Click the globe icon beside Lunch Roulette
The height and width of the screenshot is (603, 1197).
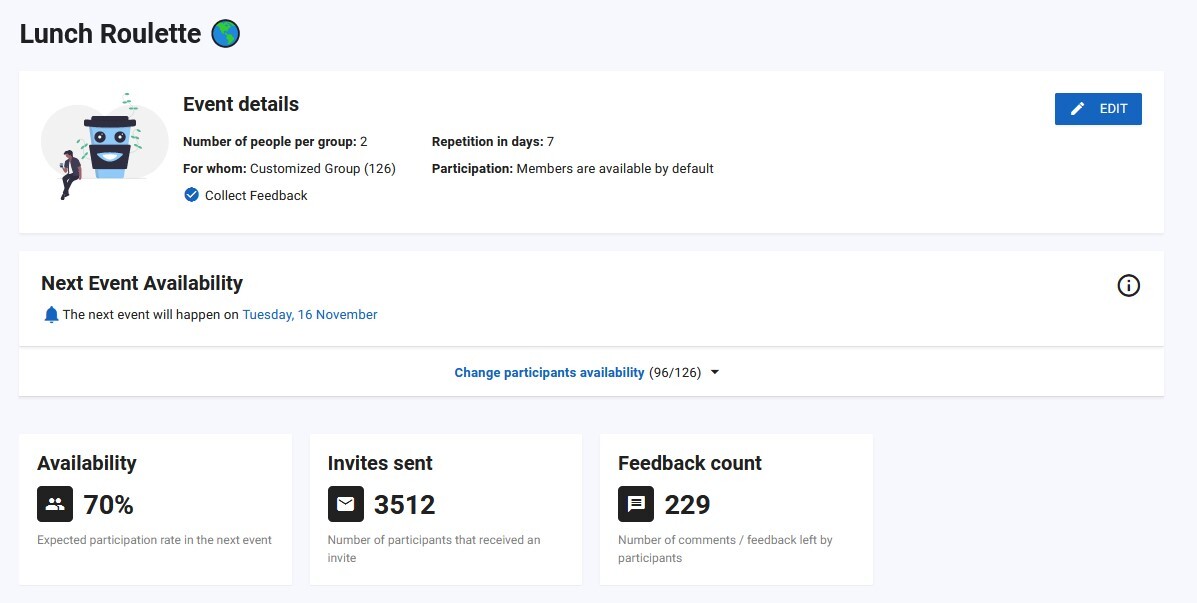pyautogui.click(x=226, y=34)
